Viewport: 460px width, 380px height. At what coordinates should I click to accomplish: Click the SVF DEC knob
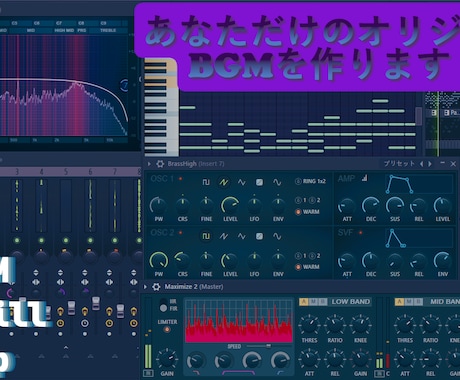pos(371,260)
